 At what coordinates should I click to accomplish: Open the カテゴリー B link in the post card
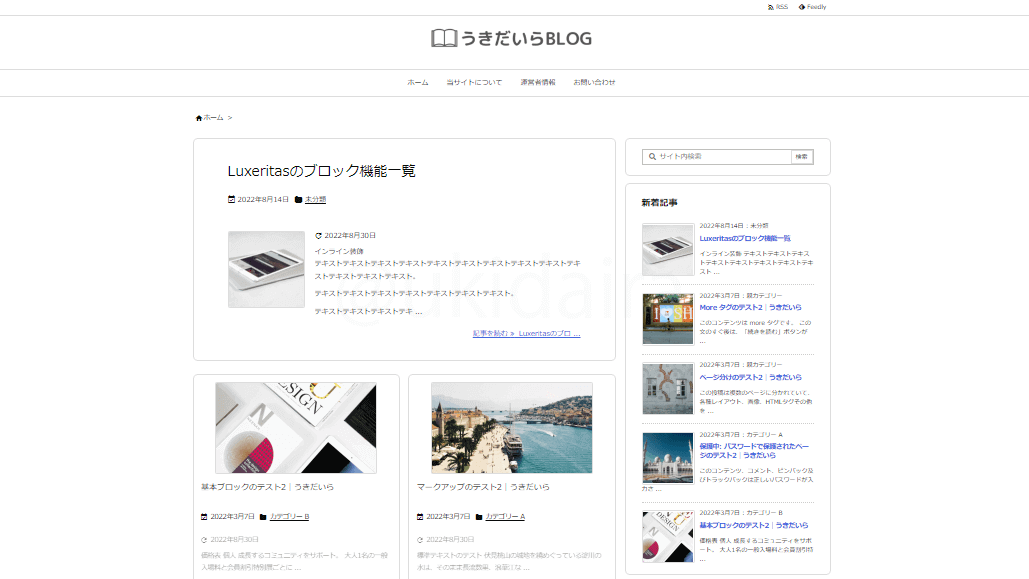[289, 517]
